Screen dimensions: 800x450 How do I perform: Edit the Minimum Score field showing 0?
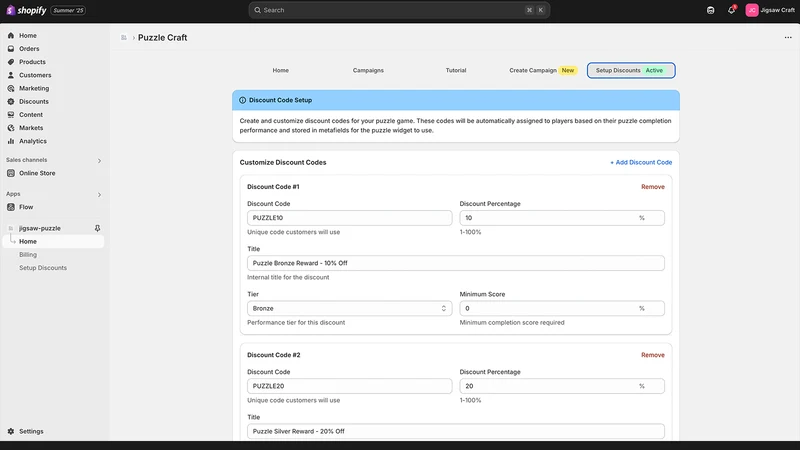562,309
